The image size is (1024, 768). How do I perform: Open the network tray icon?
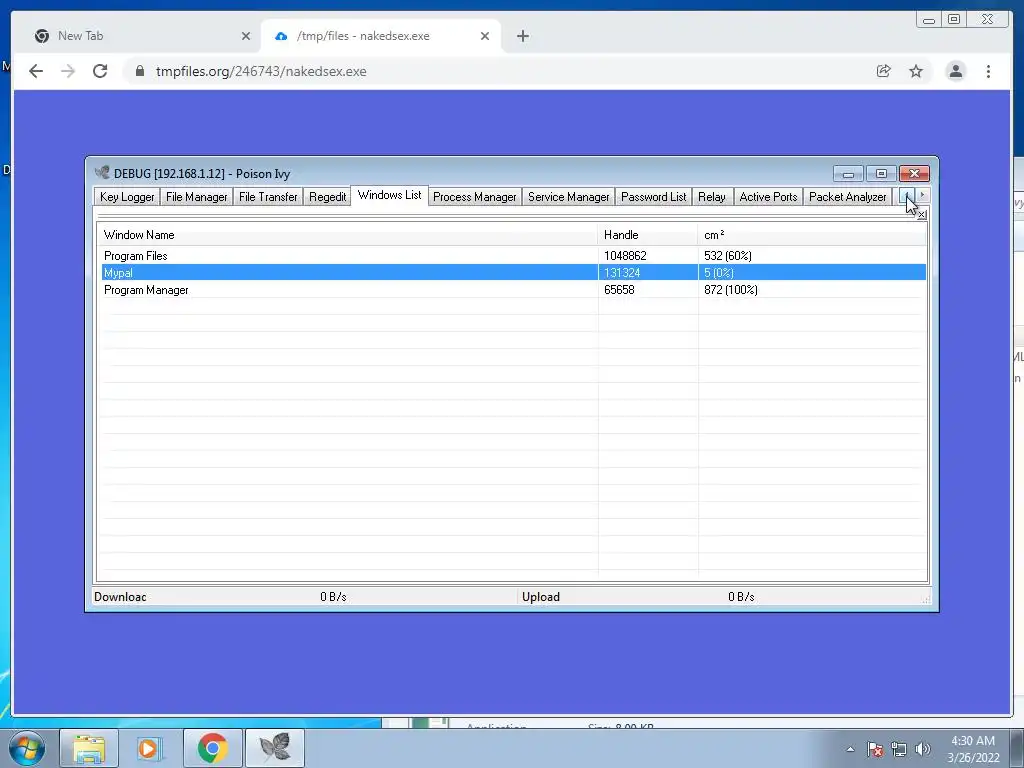pyautogui.click(x=899, y=749)
